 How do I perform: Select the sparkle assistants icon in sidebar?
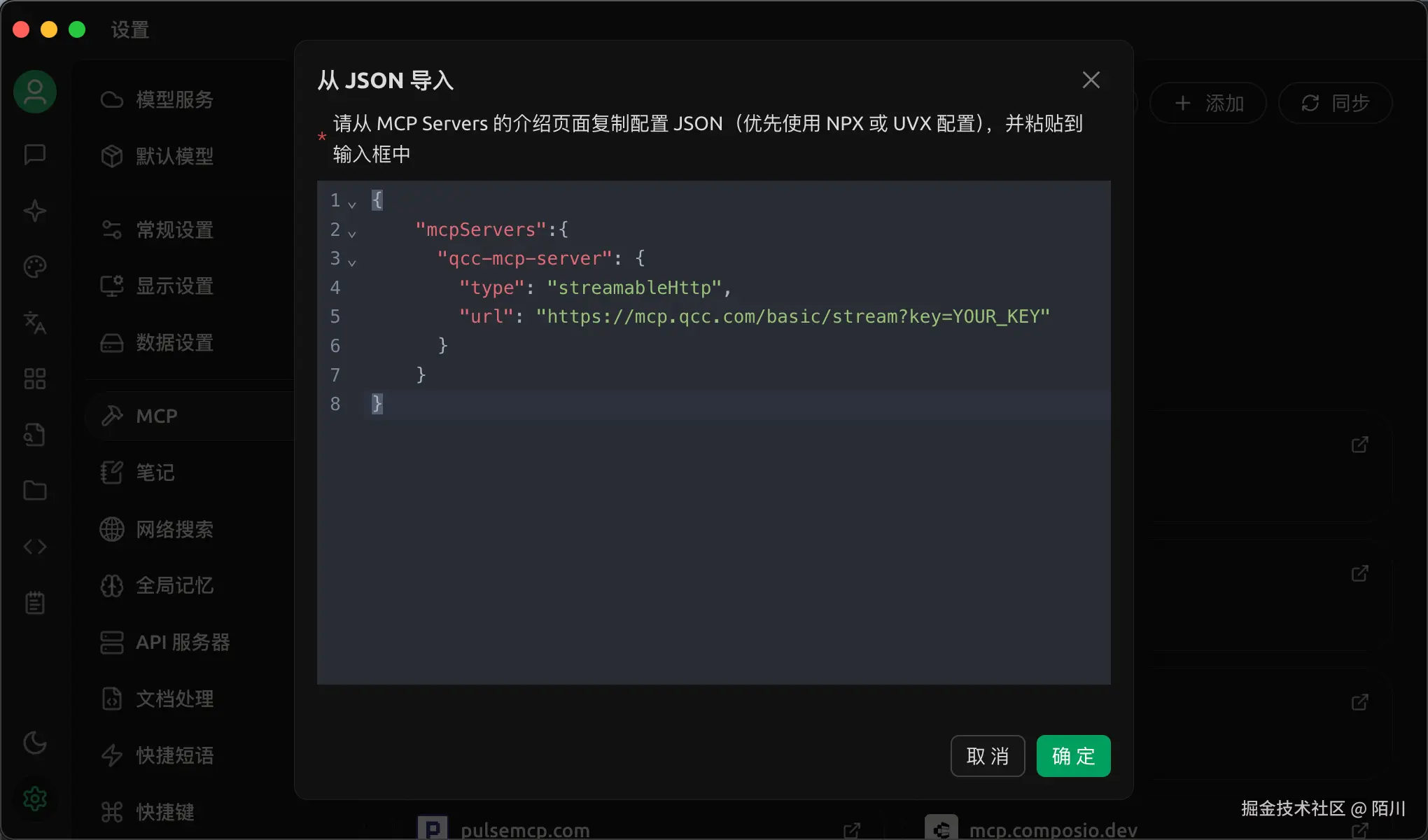(x=34, y=211)
